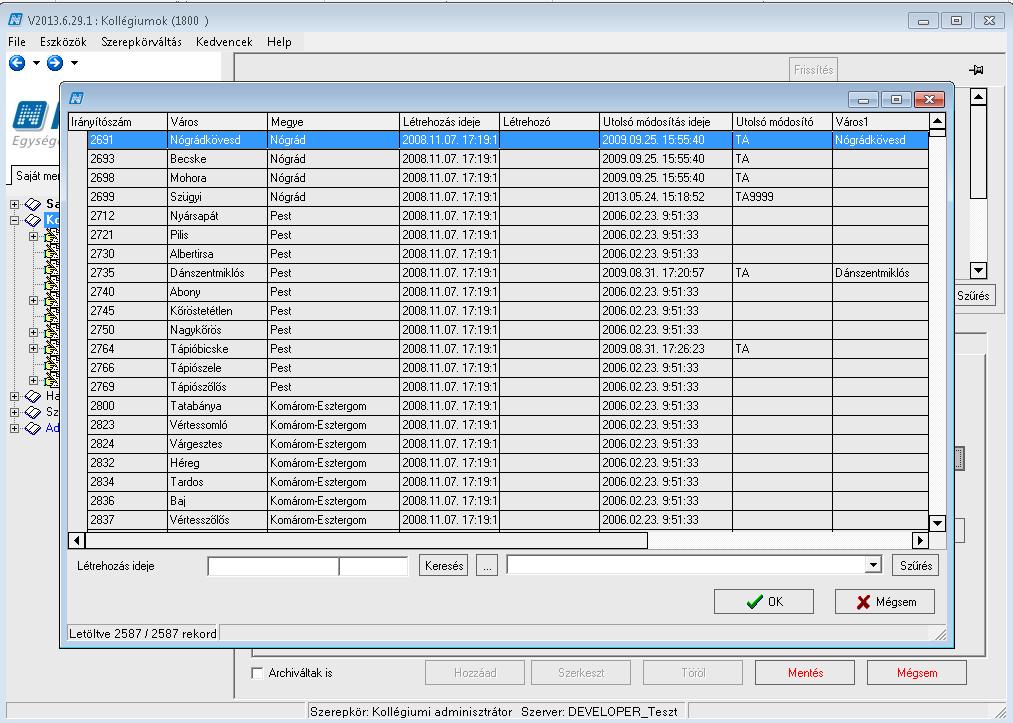Click the Vértesszőlős cell
Viewport: 1013px width, 723px height.
point(217,520)
